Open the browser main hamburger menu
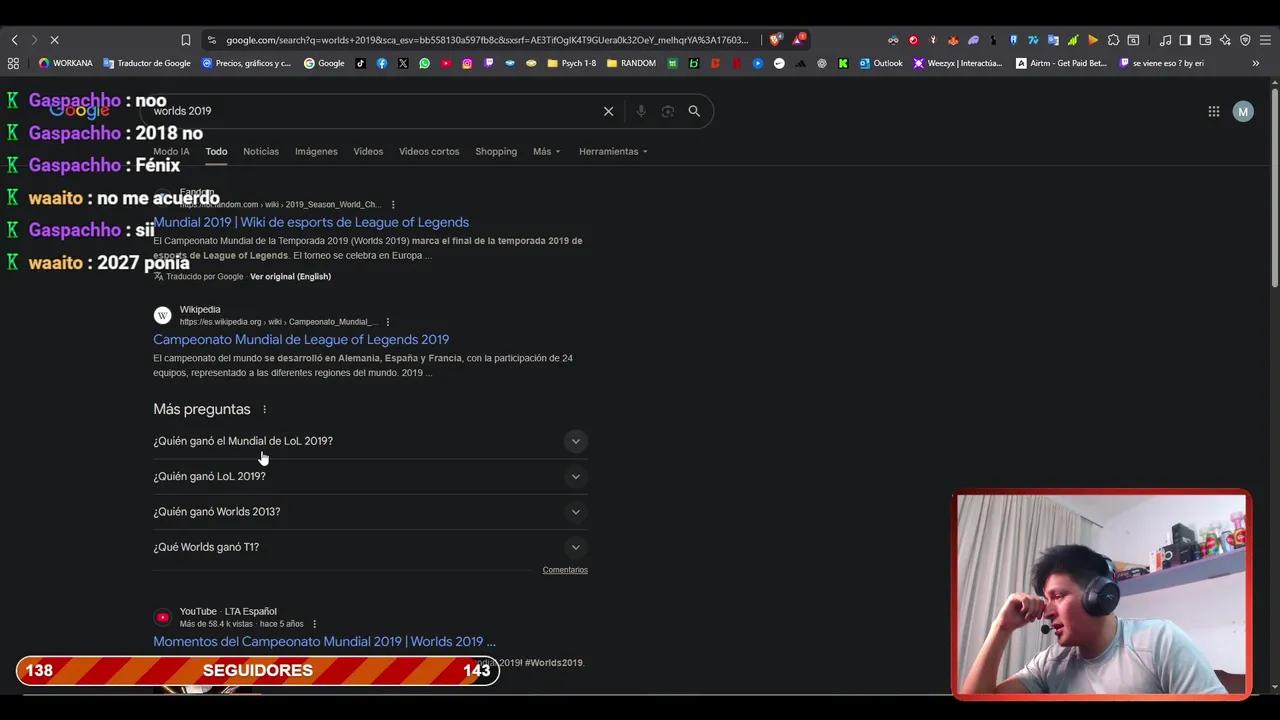Screen dimensions: 1280x720 (x=1265, y=40)
